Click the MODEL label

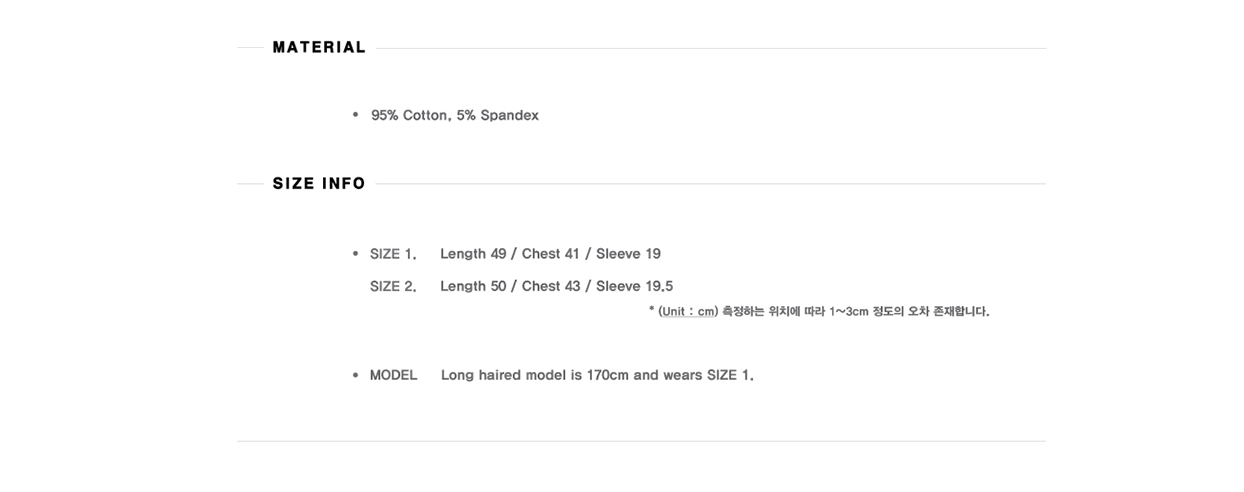click(x=393, y=375)
